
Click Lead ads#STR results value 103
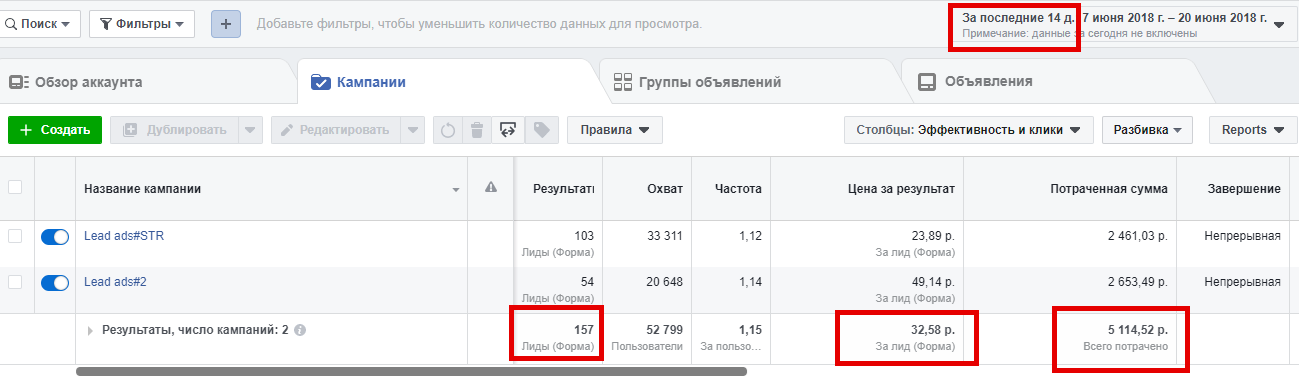(584, 236)
